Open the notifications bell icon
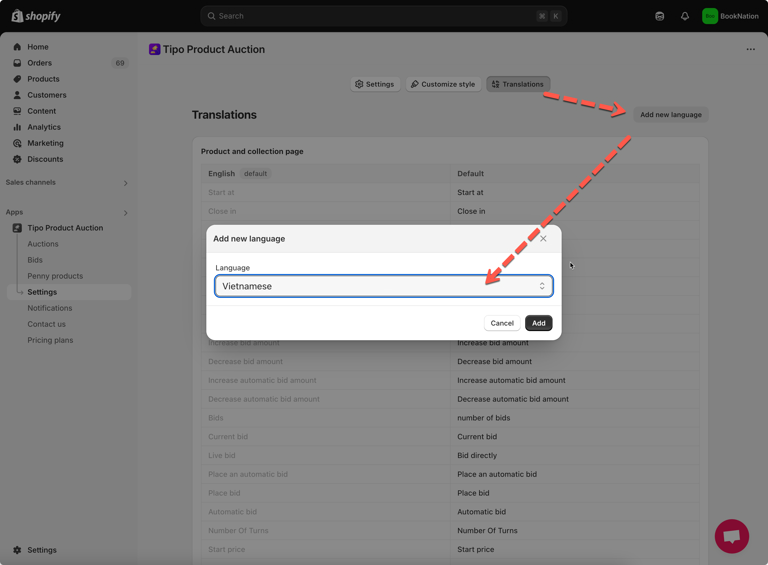768x565 pixels. [x=685, y=16]
